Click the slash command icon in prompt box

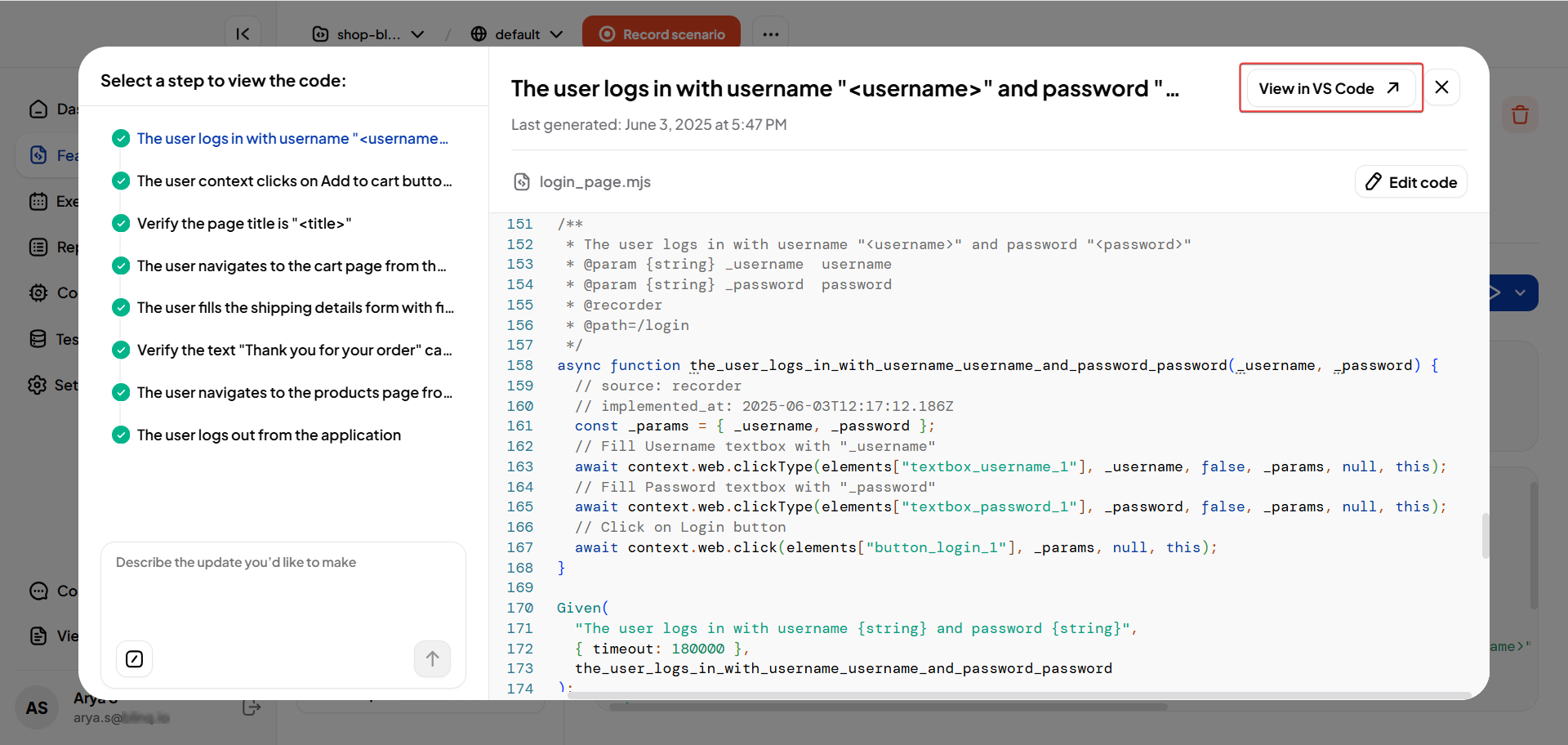[135, 659]
